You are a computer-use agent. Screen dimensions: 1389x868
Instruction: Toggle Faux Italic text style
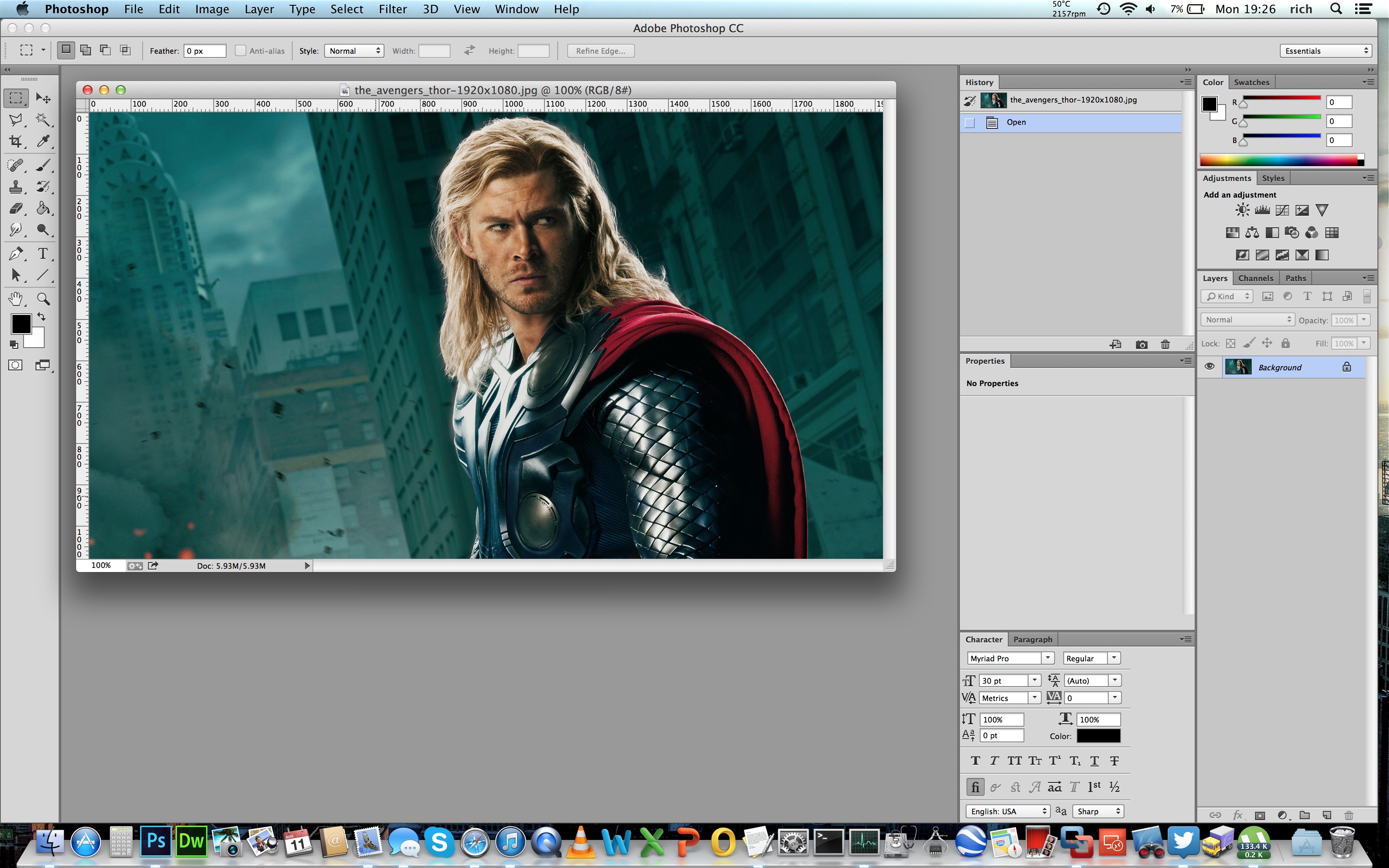tap(995, 761)
